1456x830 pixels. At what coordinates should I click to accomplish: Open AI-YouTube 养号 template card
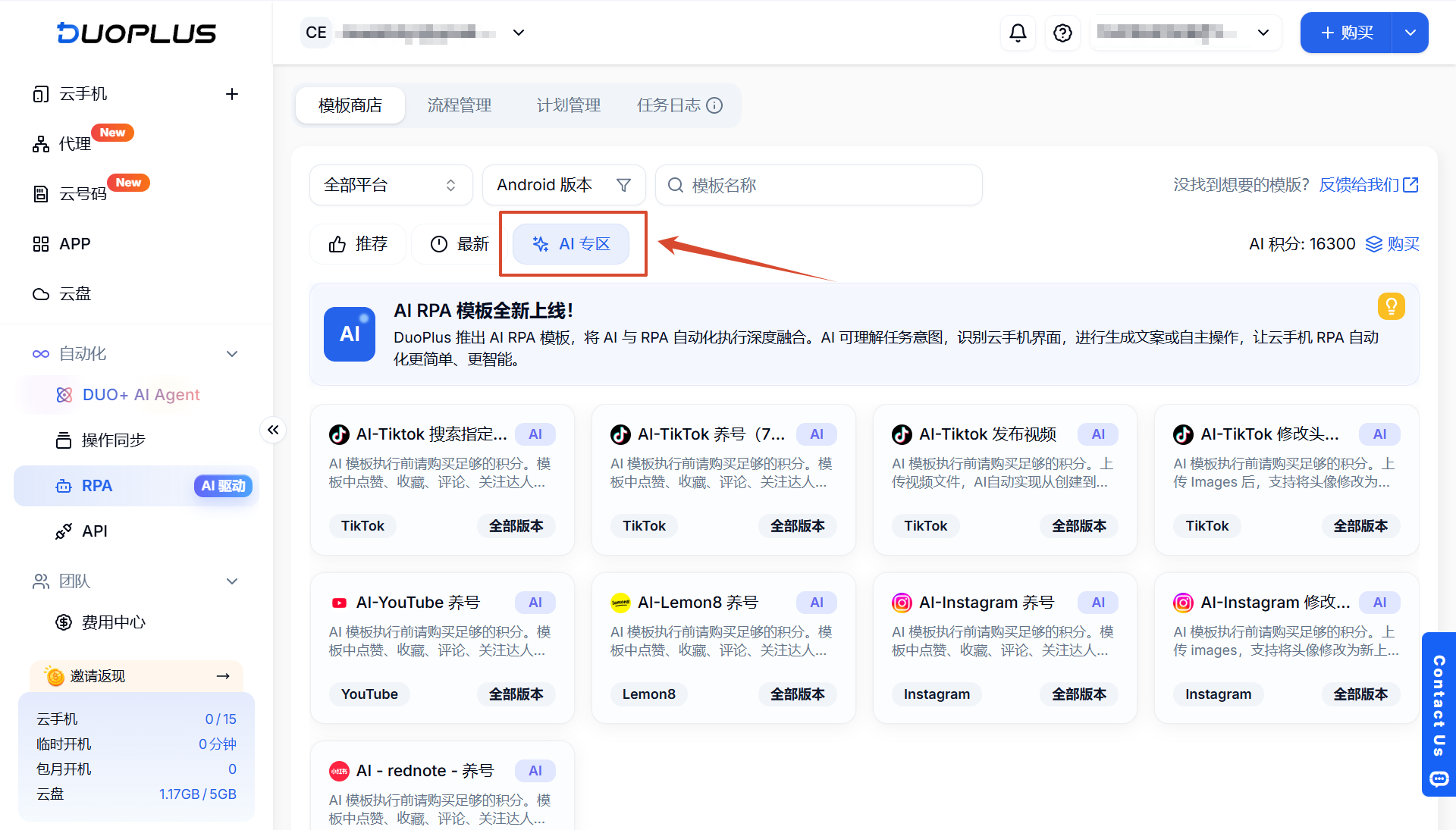(442, 648)
